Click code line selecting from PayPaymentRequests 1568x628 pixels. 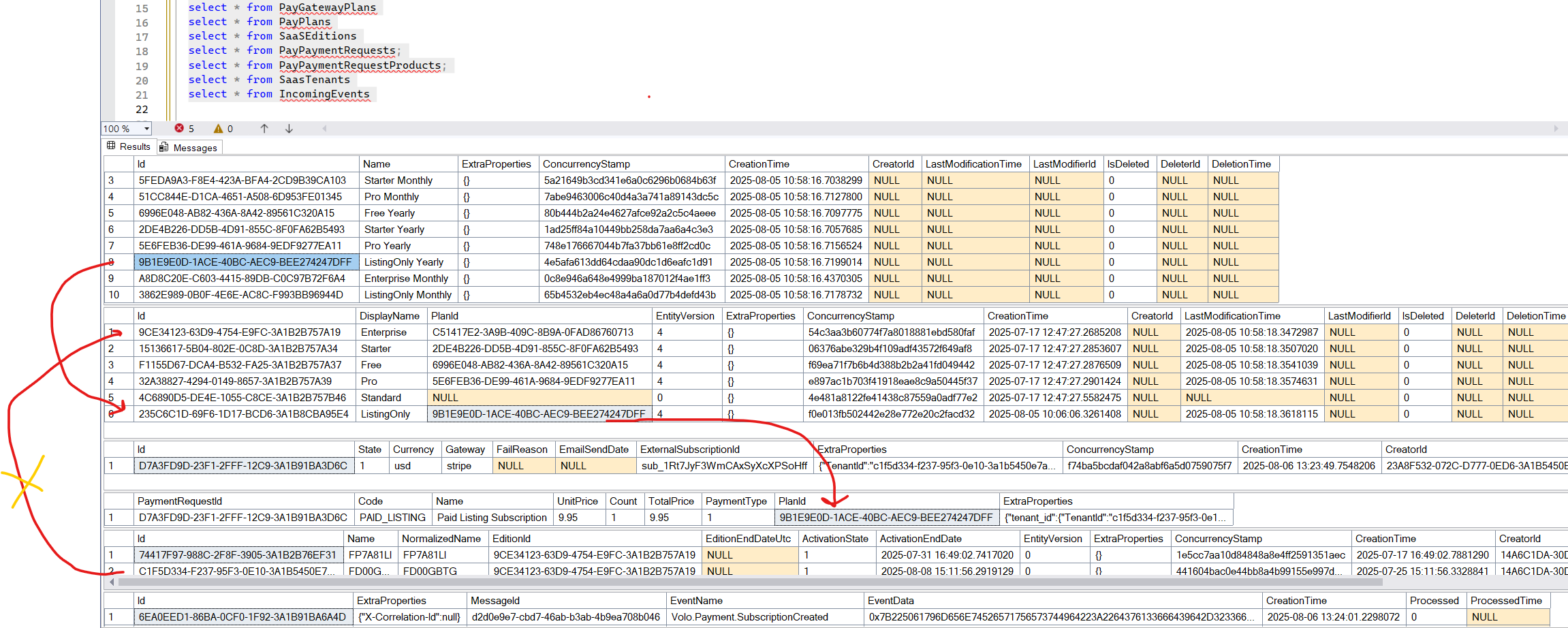tap(295, 50)
